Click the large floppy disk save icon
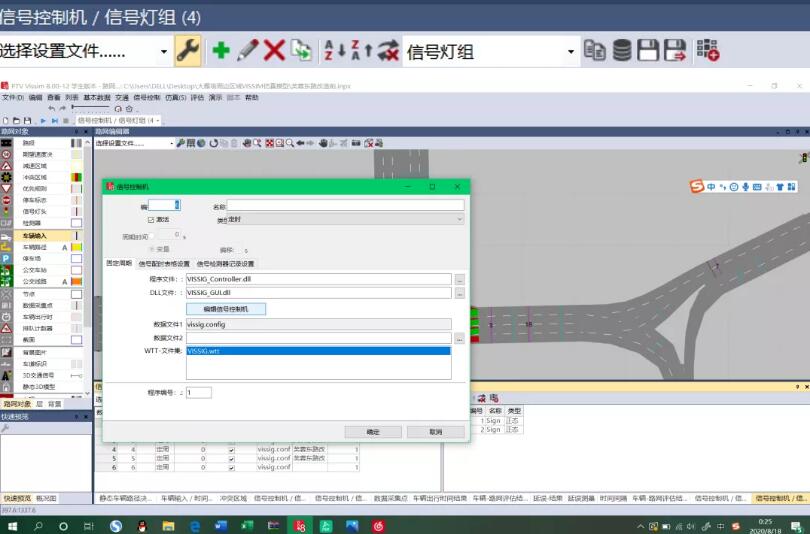 click(648, 51)
